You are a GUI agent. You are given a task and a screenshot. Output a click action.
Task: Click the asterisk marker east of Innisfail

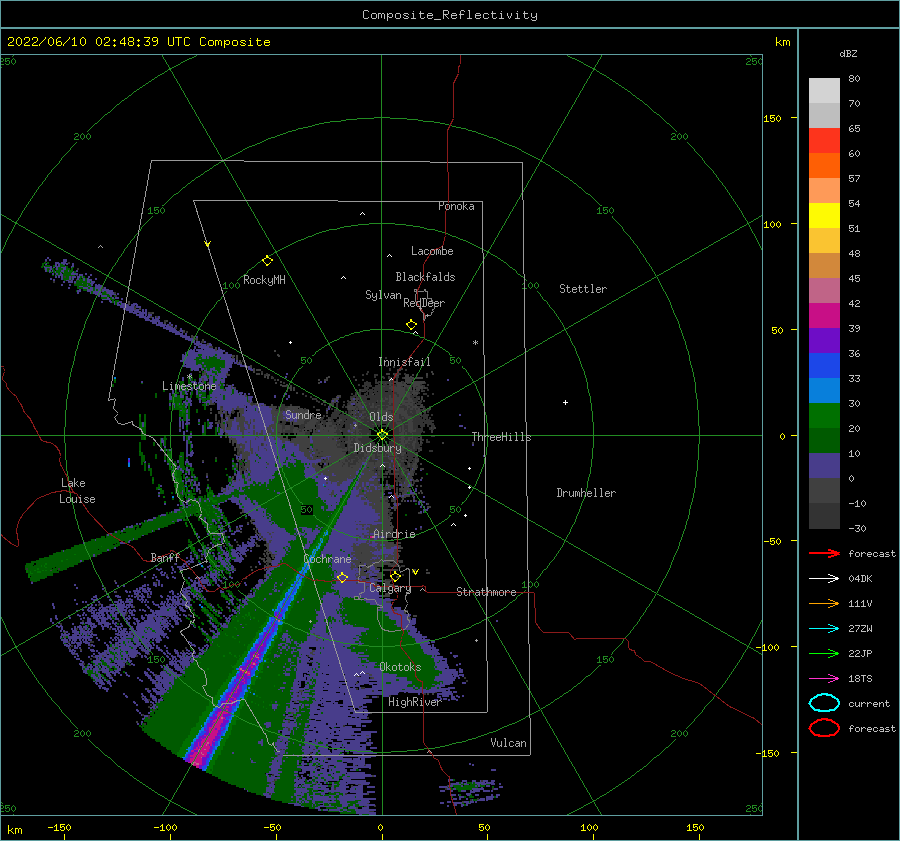475,343
